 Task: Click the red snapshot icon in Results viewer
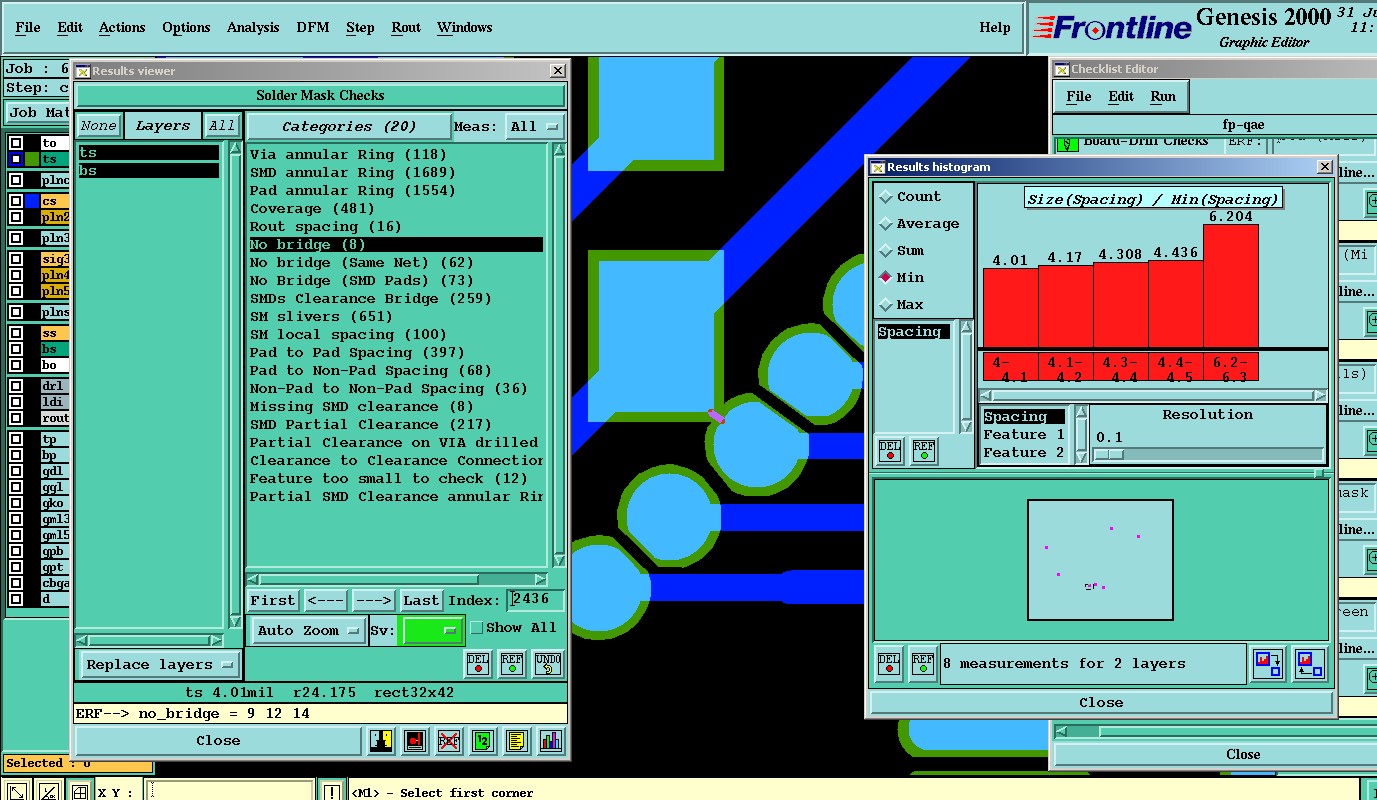click(416, 741)
